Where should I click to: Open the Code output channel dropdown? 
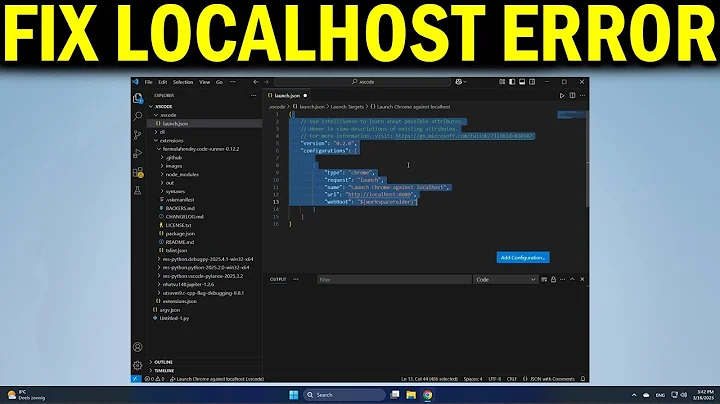coord(505,279)
